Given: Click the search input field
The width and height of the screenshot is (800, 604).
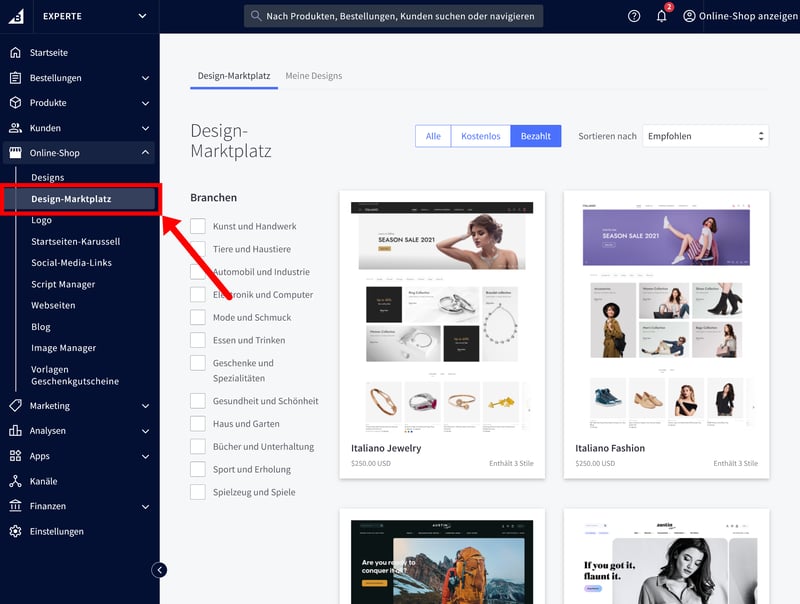Looking at the screenshot, I should pos(394,16).
